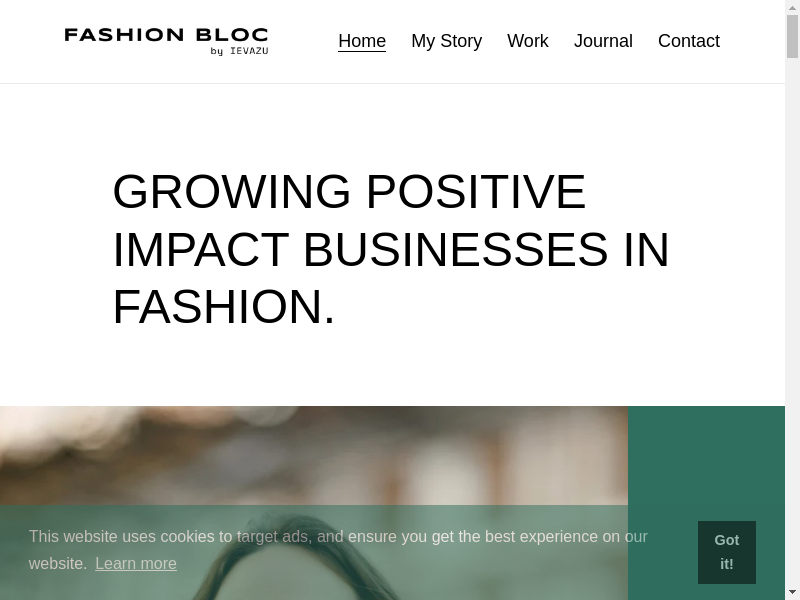Follow the Learn more cookie link
Screen dimensions: 800x600
pos(136,563)
